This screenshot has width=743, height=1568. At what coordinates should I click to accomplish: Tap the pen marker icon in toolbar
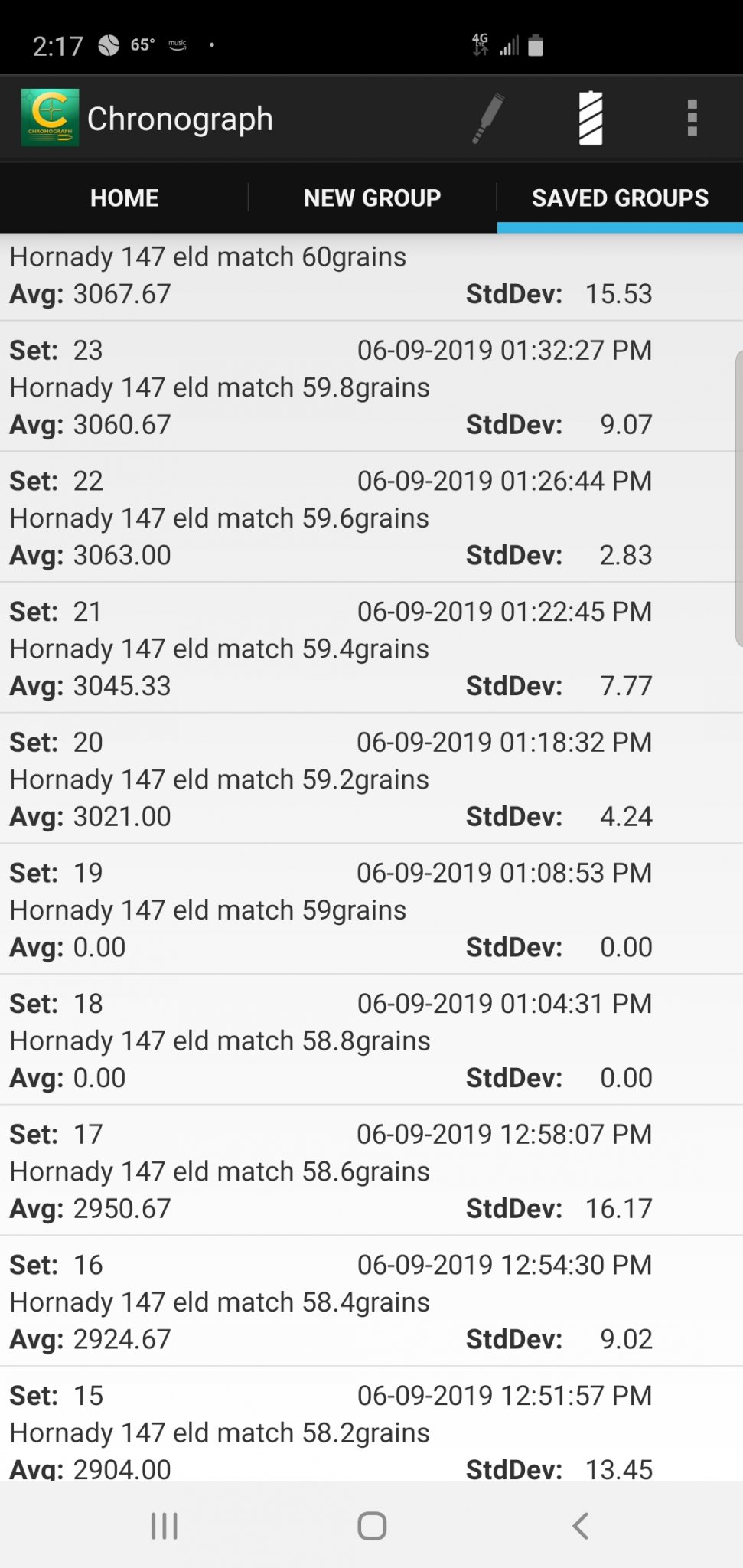[x=487, y=118]
